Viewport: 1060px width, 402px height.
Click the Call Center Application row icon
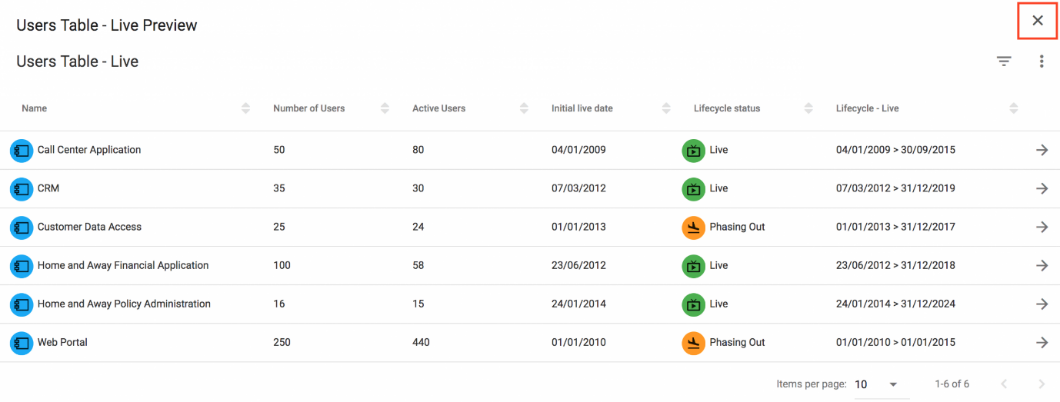tap(21, 150)
